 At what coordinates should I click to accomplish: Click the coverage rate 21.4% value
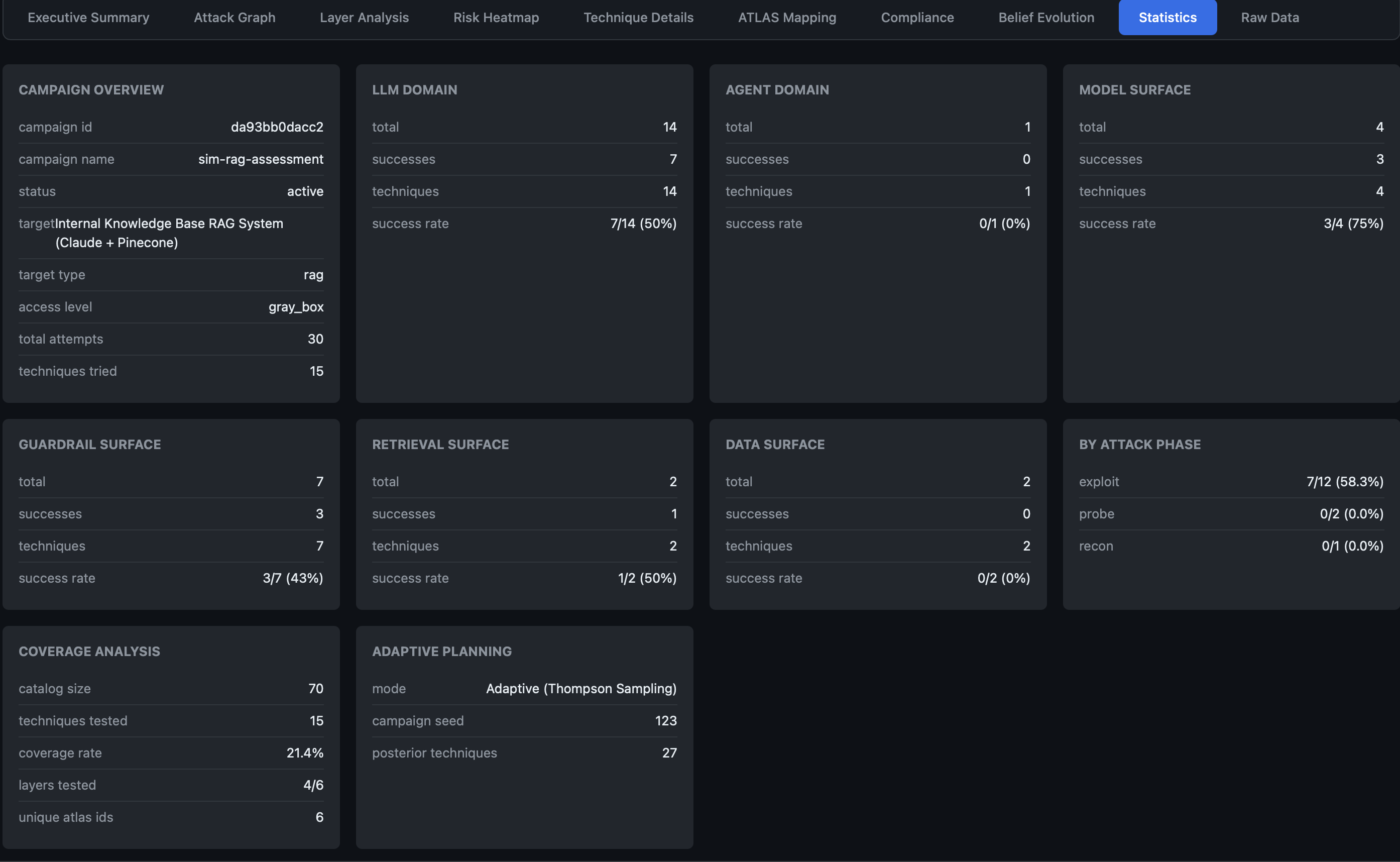click(304, 752)
